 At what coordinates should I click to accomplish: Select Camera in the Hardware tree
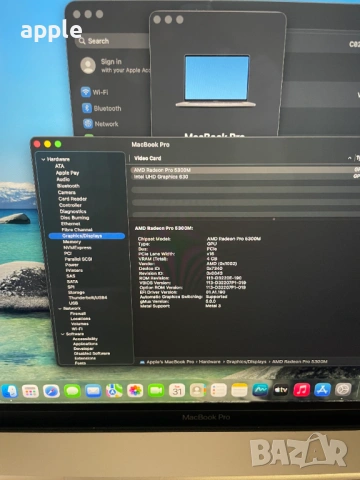[67, 192]
